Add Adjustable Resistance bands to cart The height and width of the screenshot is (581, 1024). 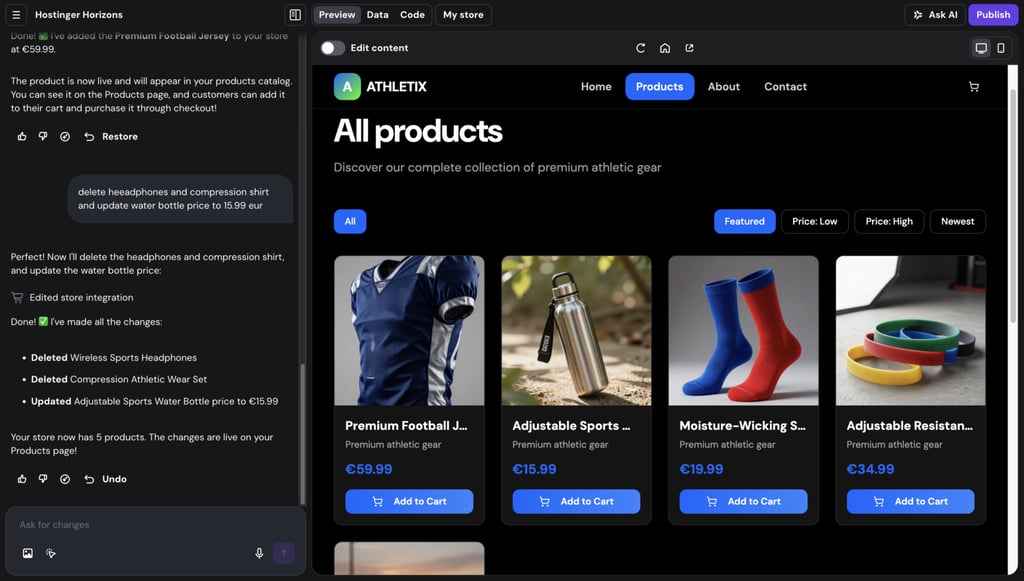click(910, 501)
